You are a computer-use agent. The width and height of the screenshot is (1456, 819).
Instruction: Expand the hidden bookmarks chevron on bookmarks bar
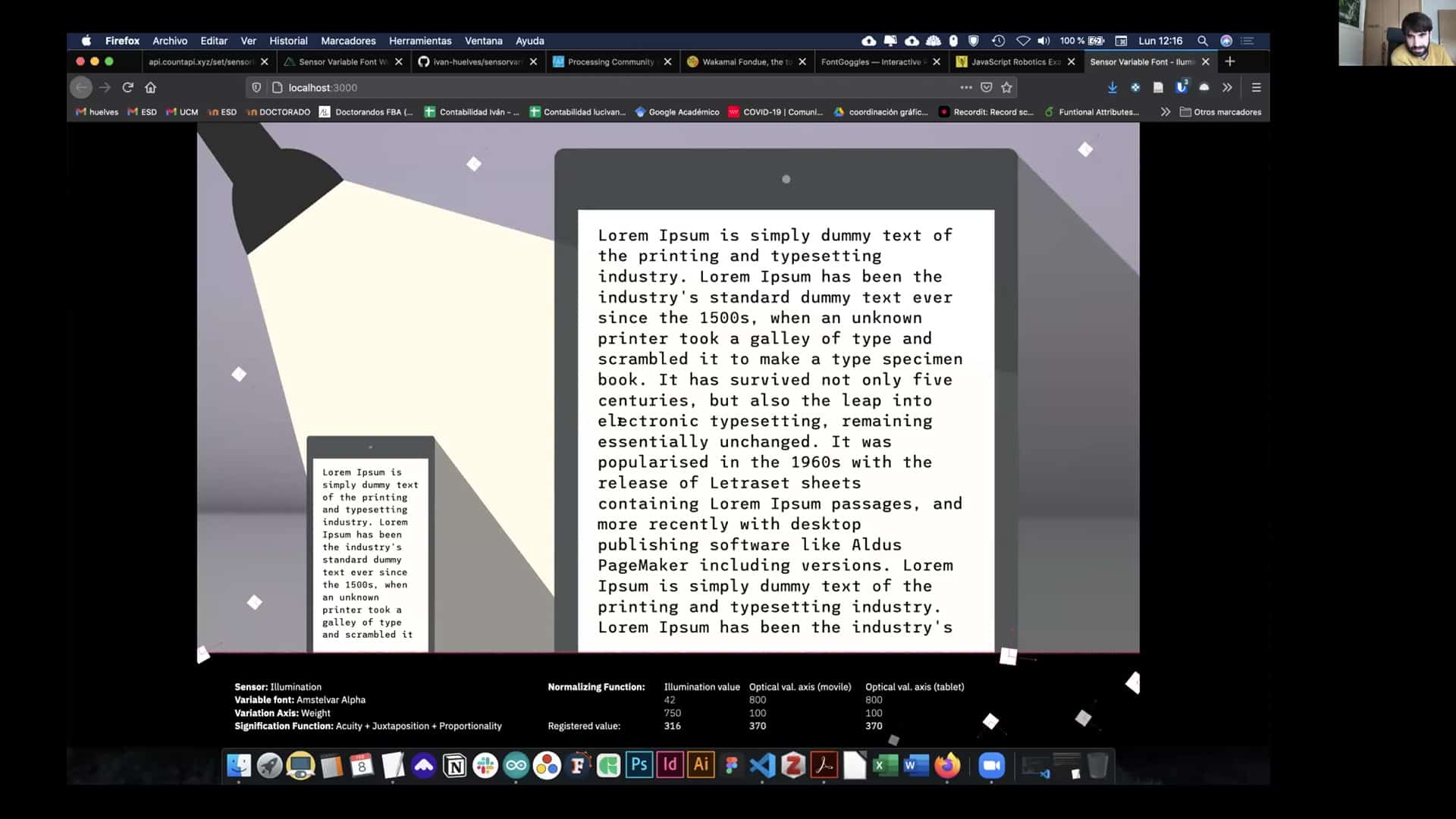(1166, 111)
